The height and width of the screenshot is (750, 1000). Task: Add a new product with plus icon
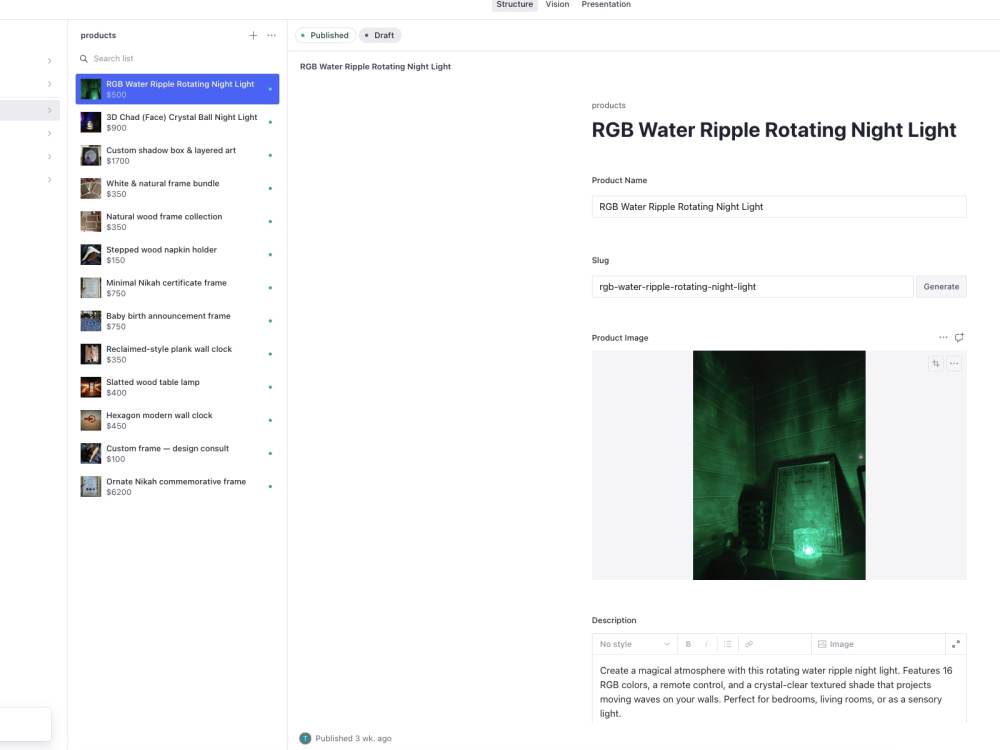pos(253,35)
